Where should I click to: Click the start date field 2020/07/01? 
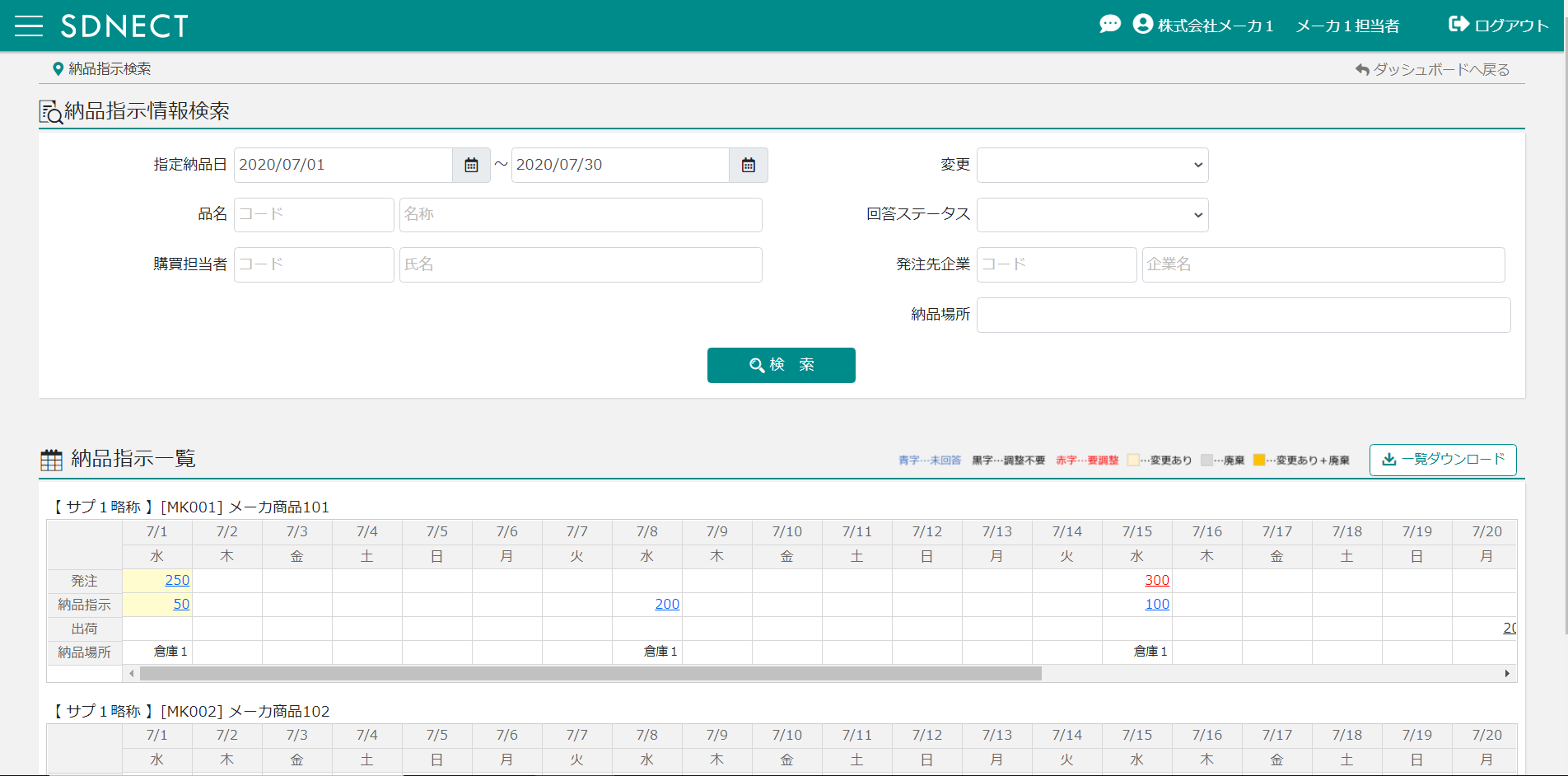click(343, 165)
